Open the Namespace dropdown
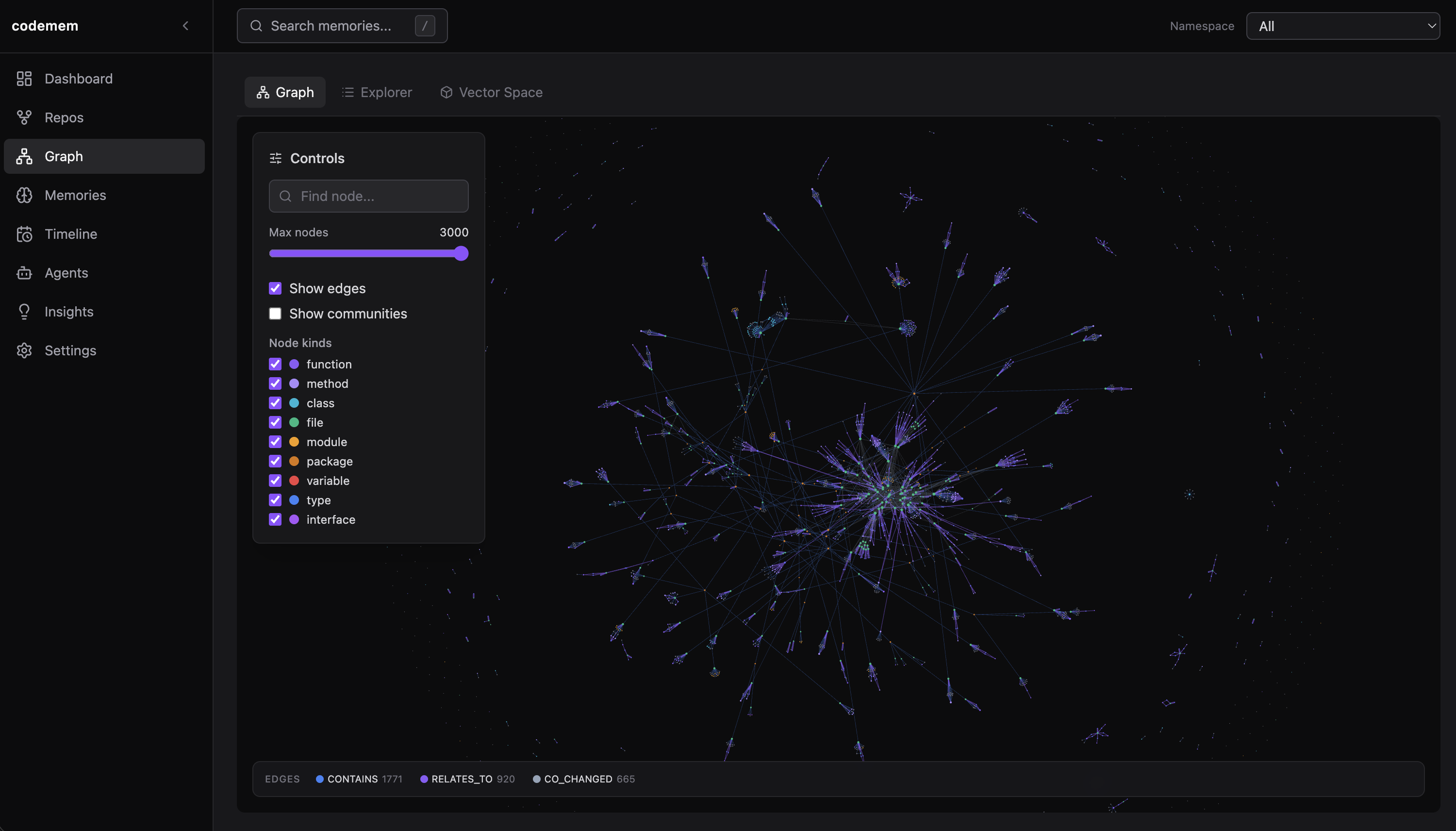Screen dimensions: 1456x831 (1343, 26)
